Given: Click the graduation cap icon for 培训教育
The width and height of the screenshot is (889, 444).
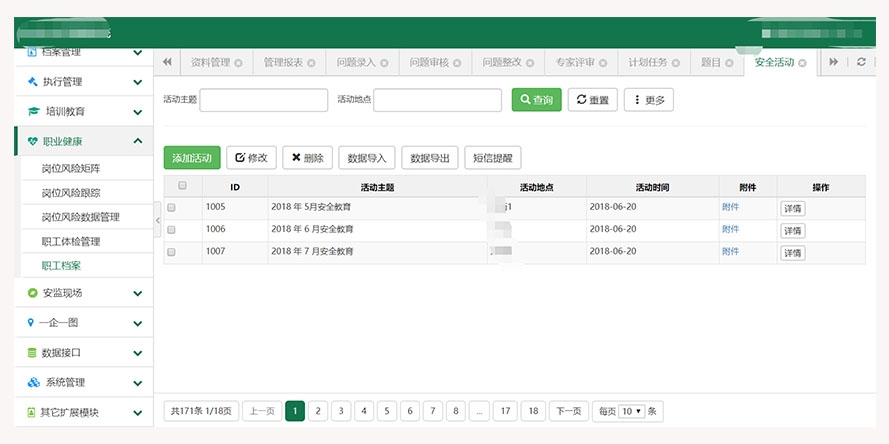Looking at the screenshot, I should pyautogui.click(x=33, y=112).
